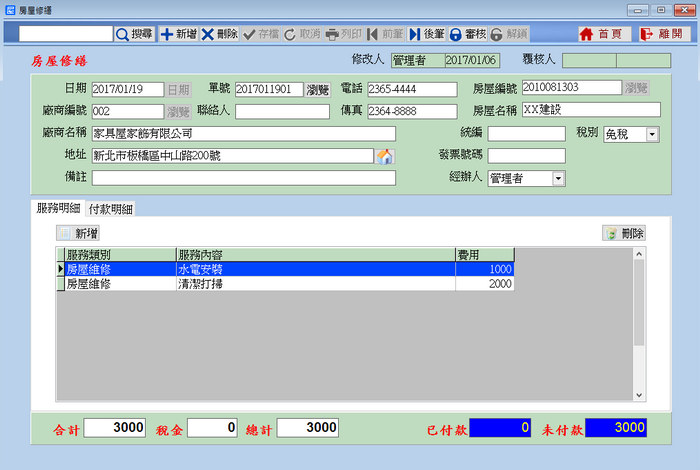Open the 稅別 dropdown
The image size is (700, 470).
point(652,134)
